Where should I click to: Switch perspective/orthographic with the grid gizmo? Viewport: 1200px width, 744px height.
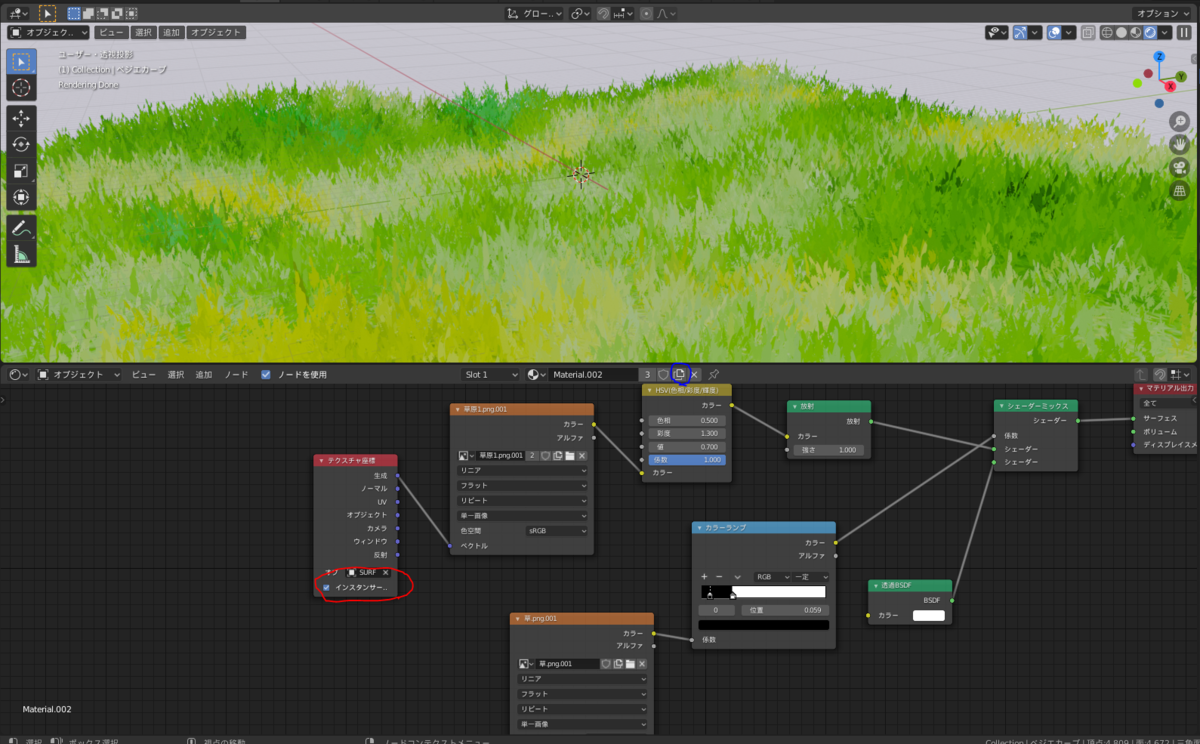(1179, 191)
